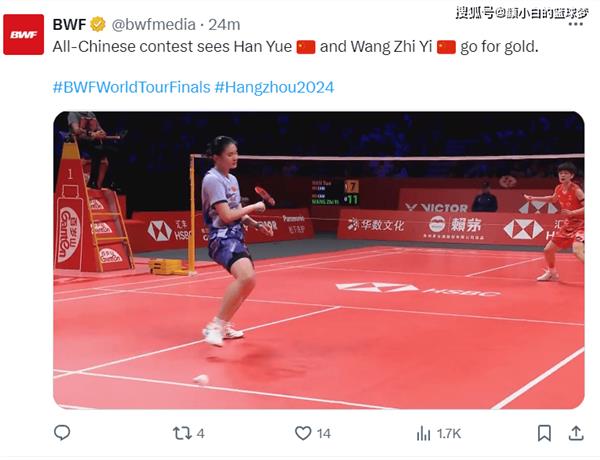Open the three-dot more options menu
600x460 pixels.
[x=576, y=24]
